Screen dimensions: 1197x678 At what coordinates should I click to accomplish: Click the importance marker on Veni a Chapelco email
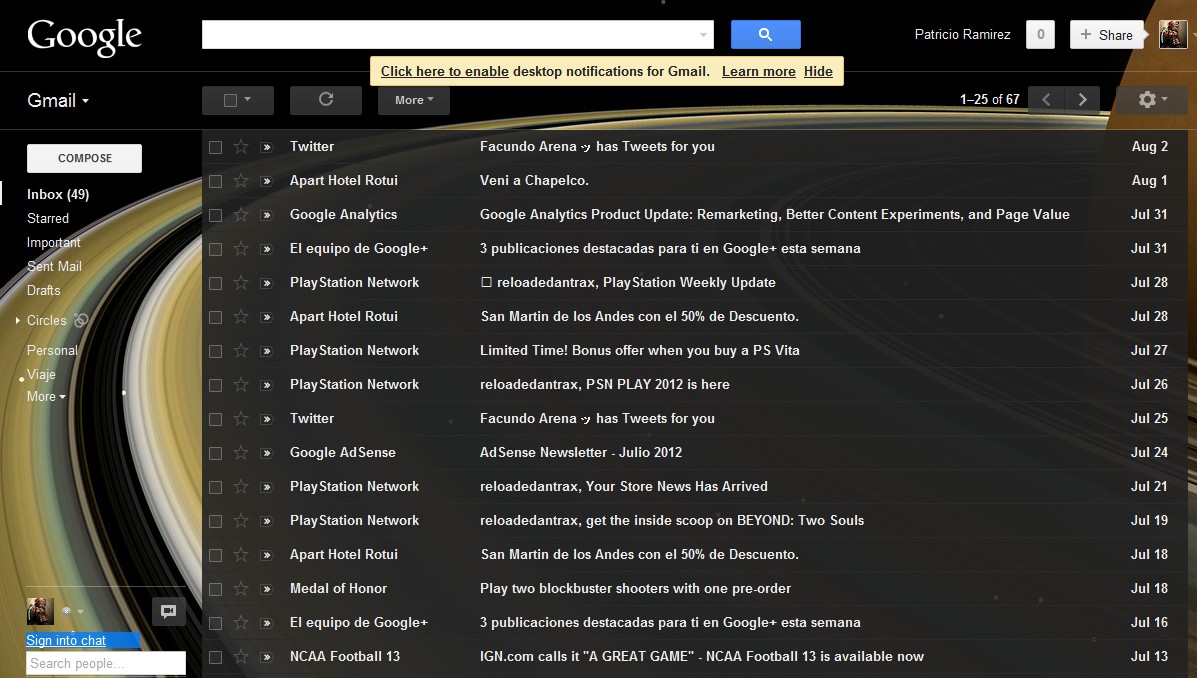click(x=266, y=181)
